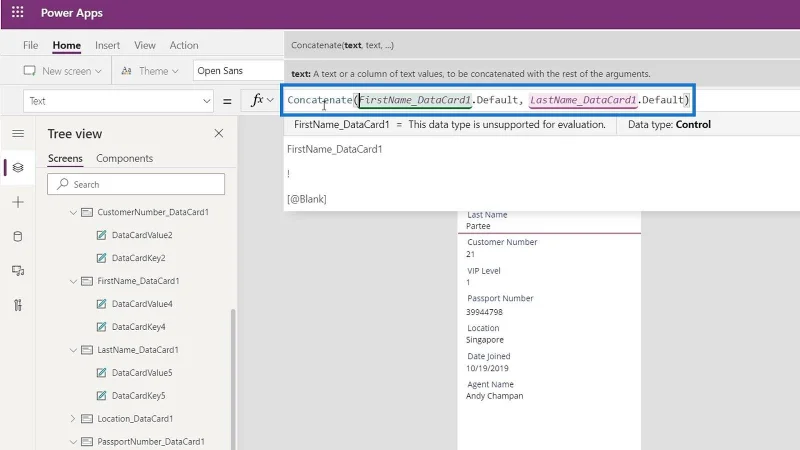Select FirstName_DataCard1 in tree
The image size is (800, 450).
pos(138,281)
